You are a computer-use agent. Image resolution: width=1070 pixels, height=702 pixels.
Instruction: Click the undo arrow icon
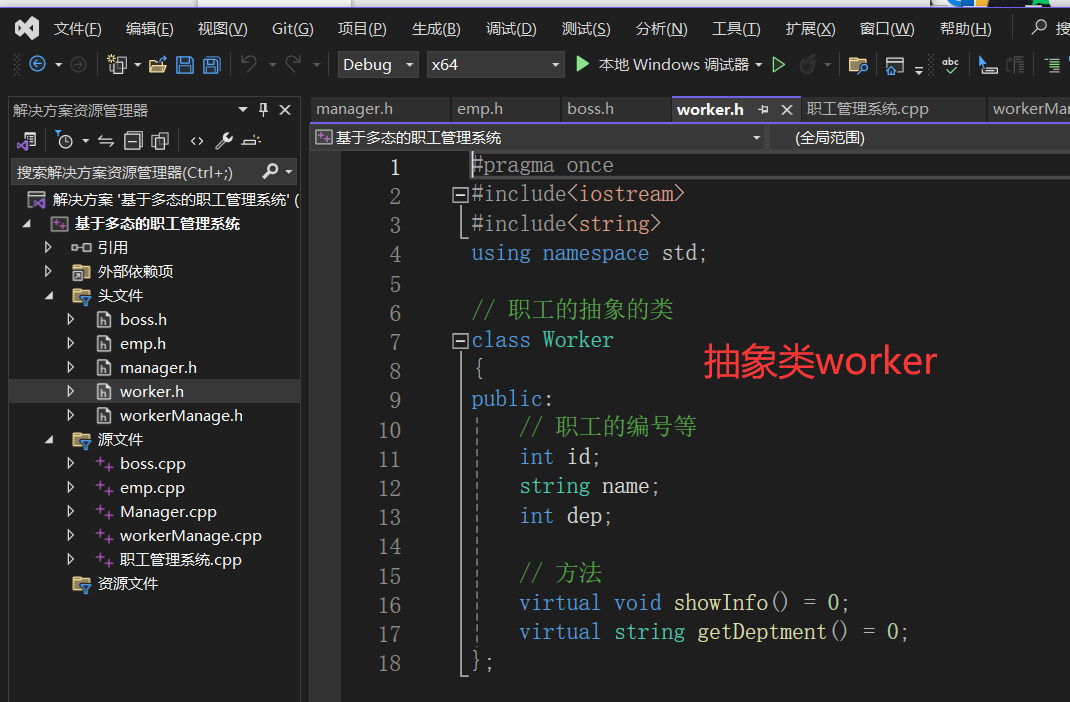[248, 64]
